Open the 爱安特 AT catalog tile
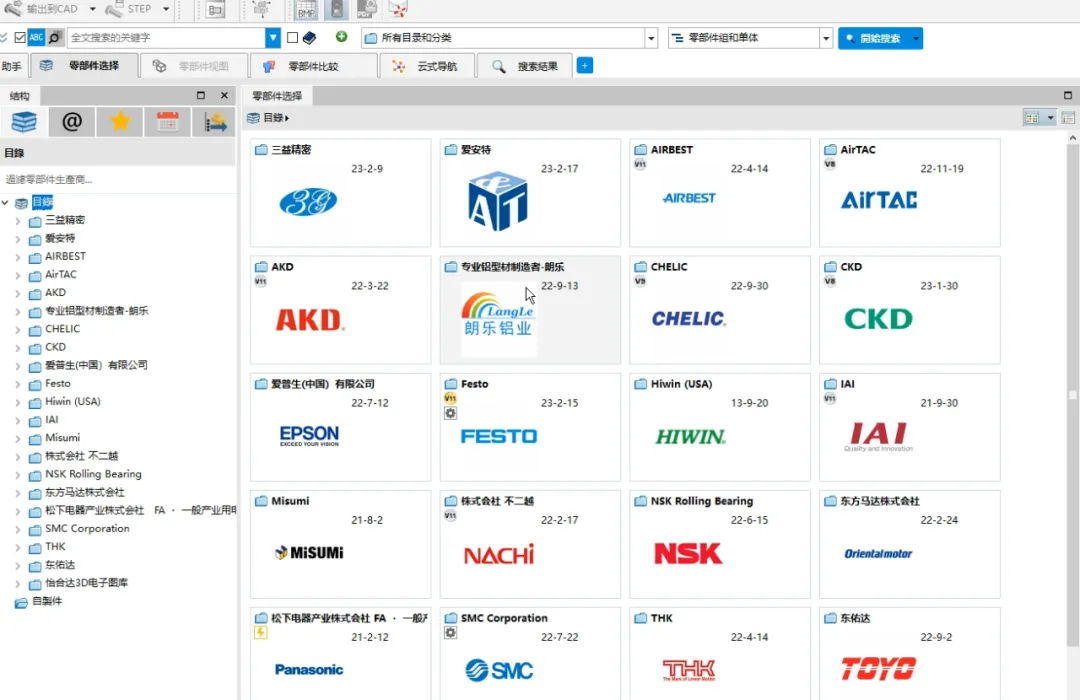1080x700 pixels. click(530, 193)
